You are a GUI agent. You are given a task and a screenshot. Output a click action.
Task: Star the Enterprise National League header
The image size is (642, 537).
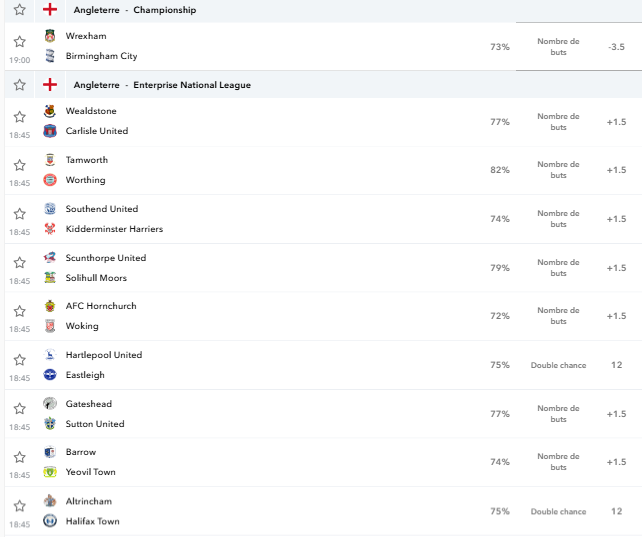point(20,85)
